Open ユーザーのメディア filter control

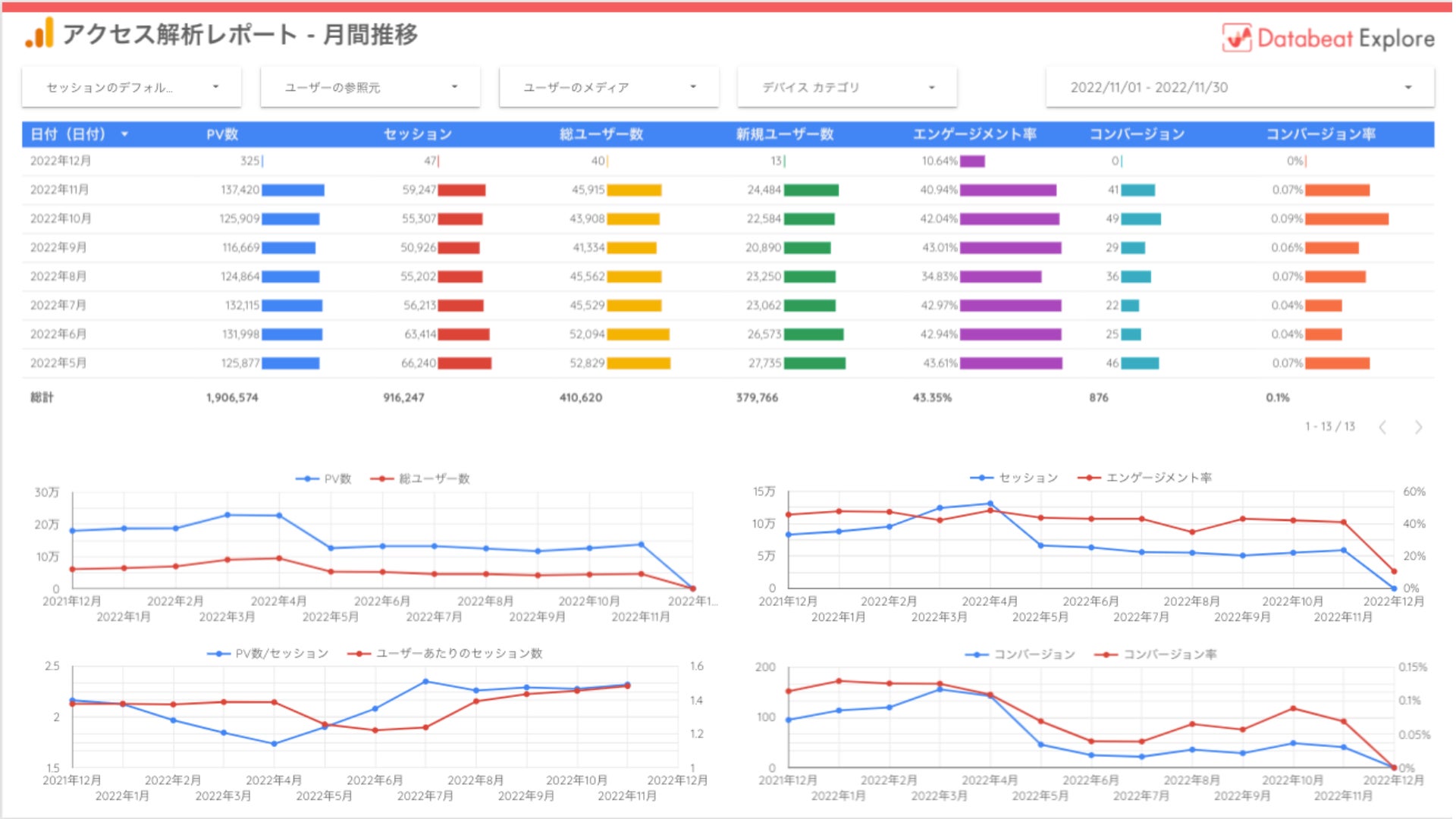point(609,87)
